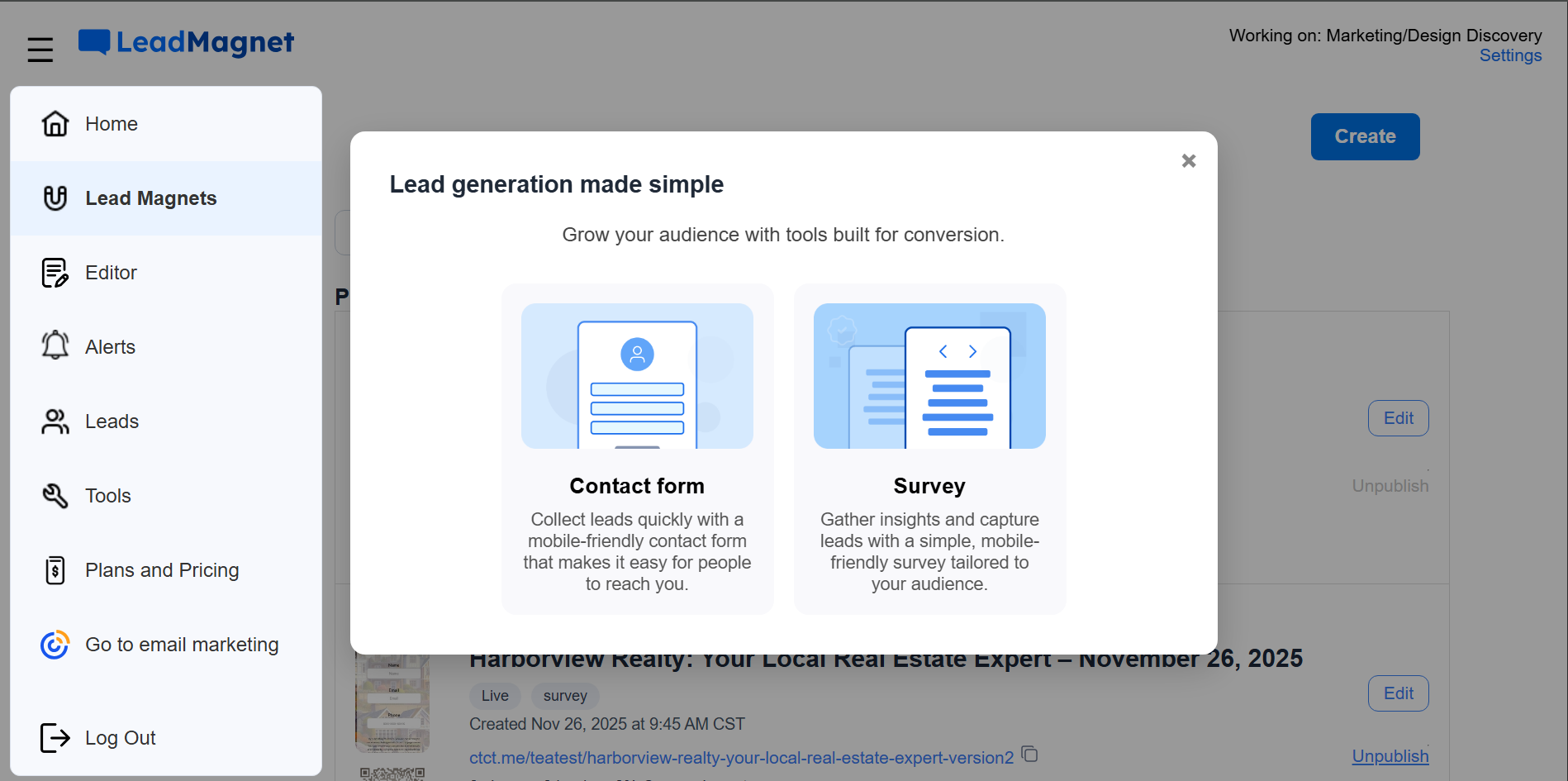The height and width of the screenshot is (781, 1568).
Task: Click the Editor document icon
Action: 55,273
